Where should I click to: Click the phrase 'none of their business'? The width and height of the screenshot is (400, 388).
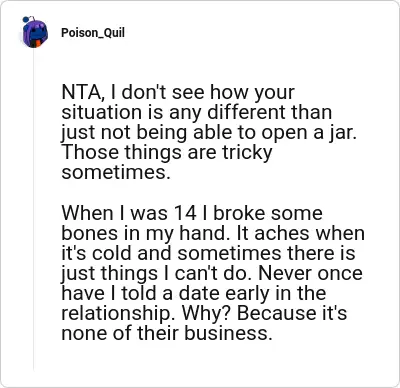tap(165, 333)
